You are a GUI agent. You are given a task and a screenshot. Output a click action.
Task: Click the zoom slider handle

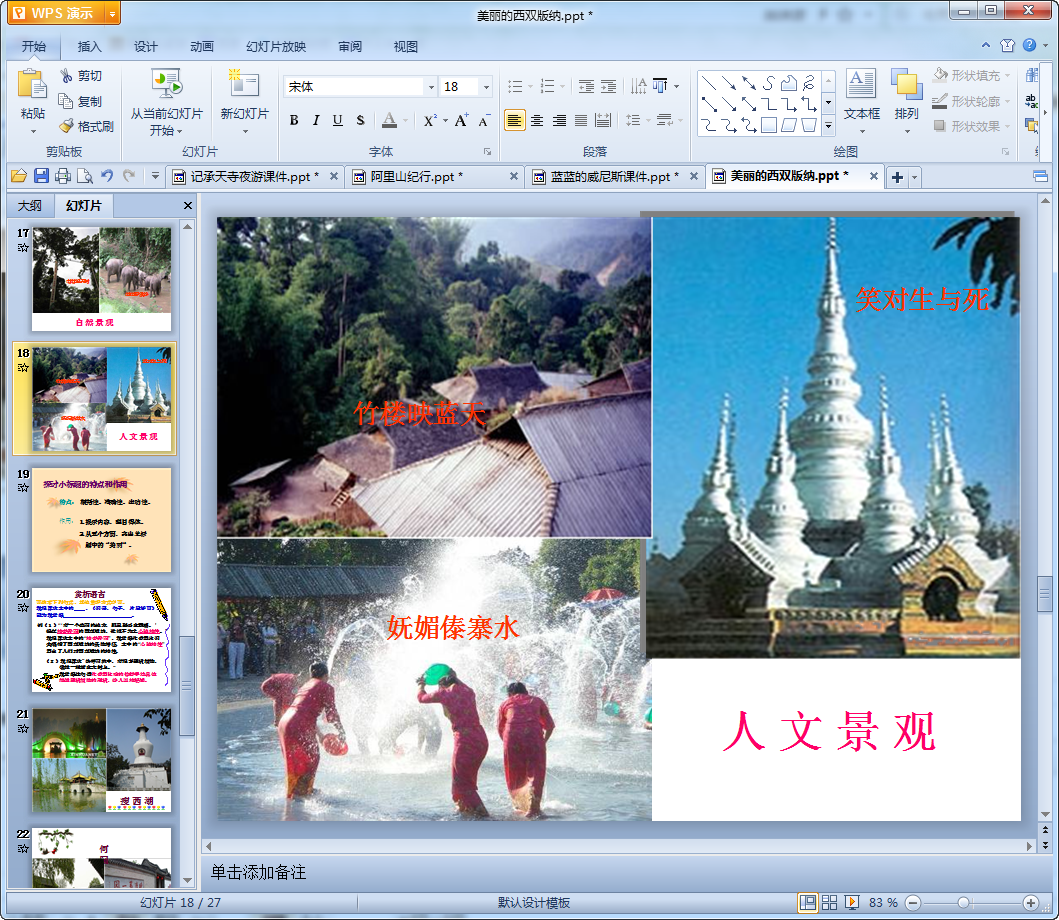tap(964, 902)
